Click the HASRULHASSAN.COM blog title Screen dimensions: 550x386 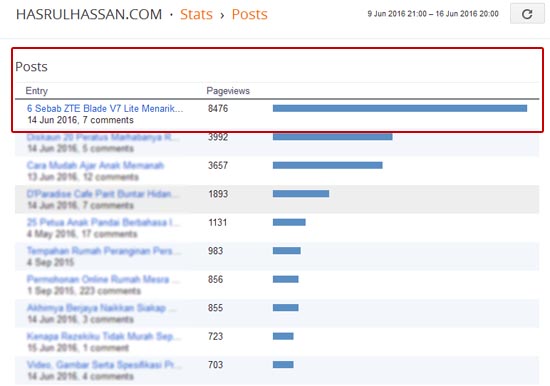tap(89, 14)
